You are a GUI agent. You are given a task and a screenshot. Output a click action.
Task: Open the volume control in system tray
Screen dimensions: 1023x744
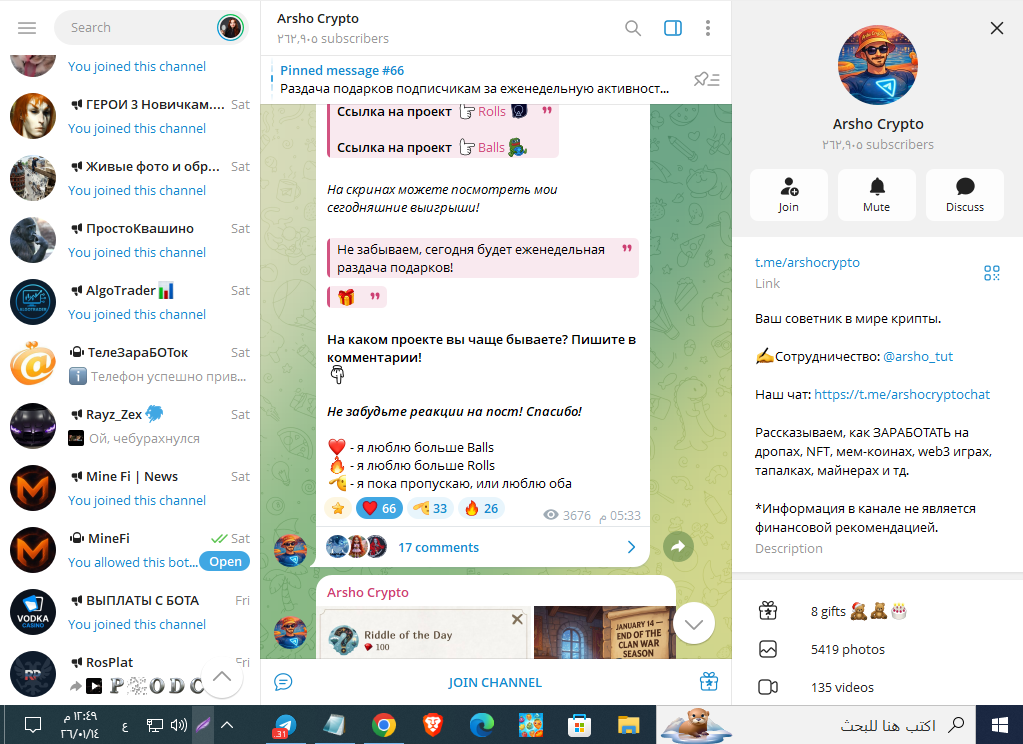(x=178, y=725)
